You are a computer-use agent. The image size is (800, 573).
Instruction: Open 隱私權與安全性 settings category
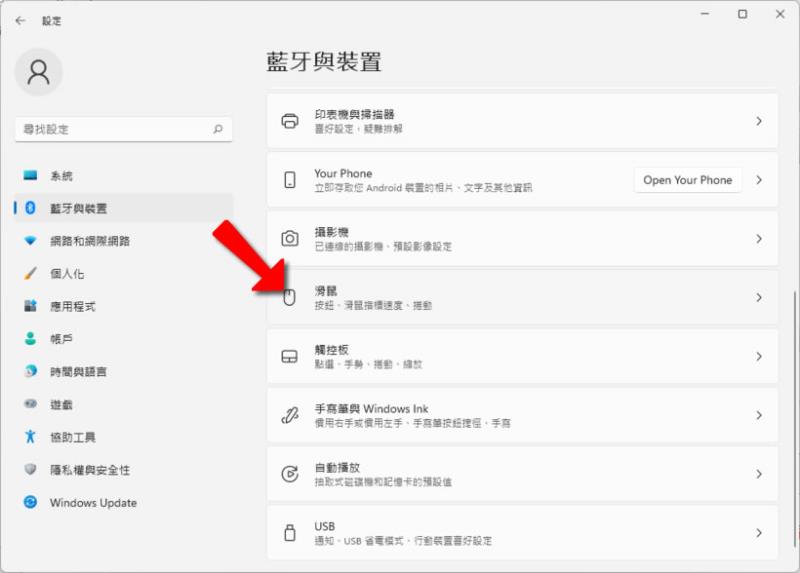pos(123,469)
